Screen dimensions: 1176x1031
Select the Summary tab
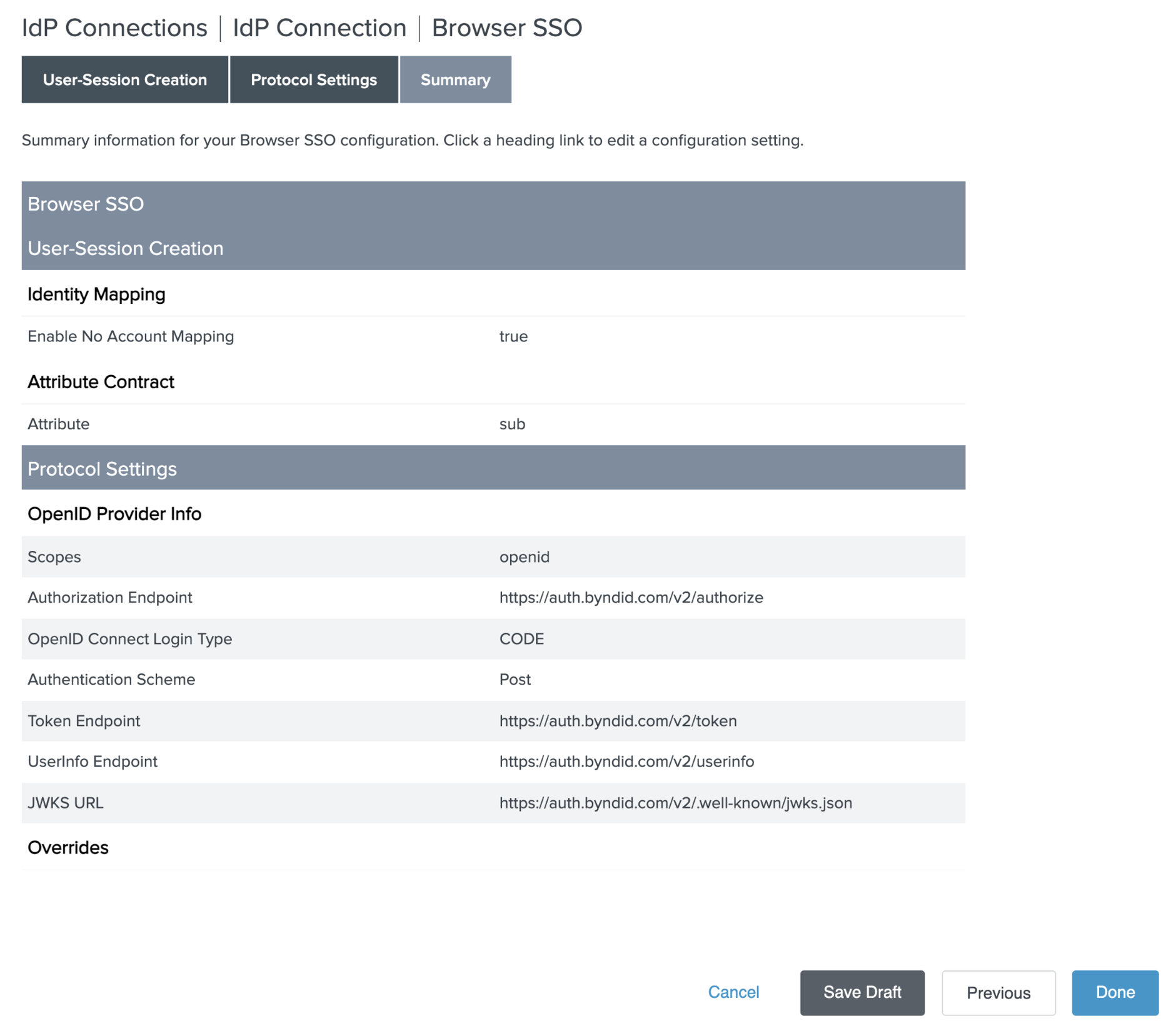[455, 80]
